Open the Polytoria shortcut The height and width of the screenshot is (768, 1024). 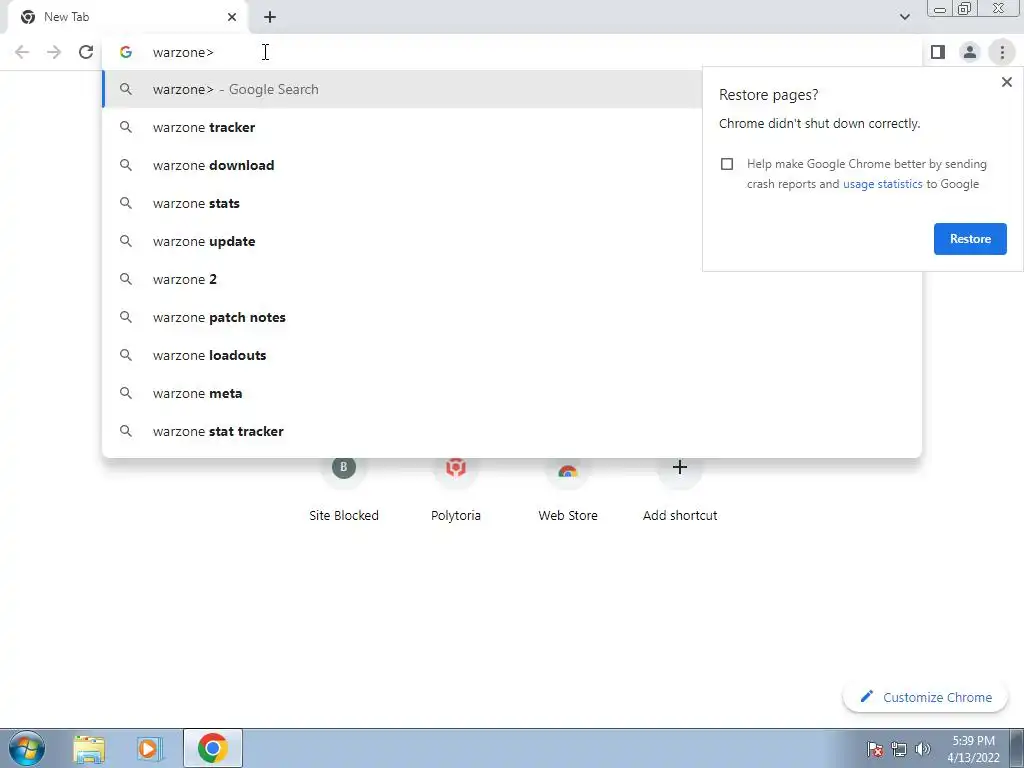[455, 490]
